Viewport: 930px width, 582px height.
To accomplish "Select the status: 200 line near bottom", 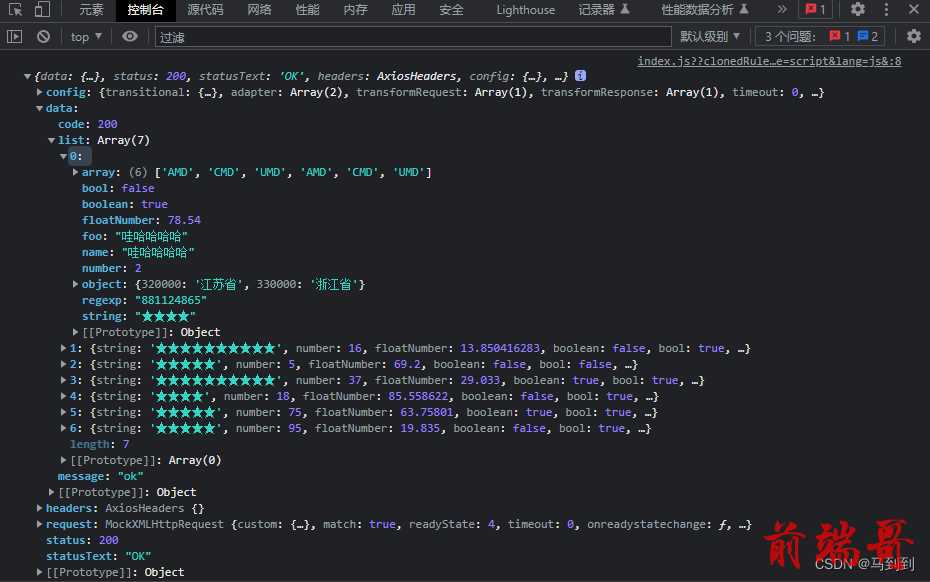I will point(82,540).
